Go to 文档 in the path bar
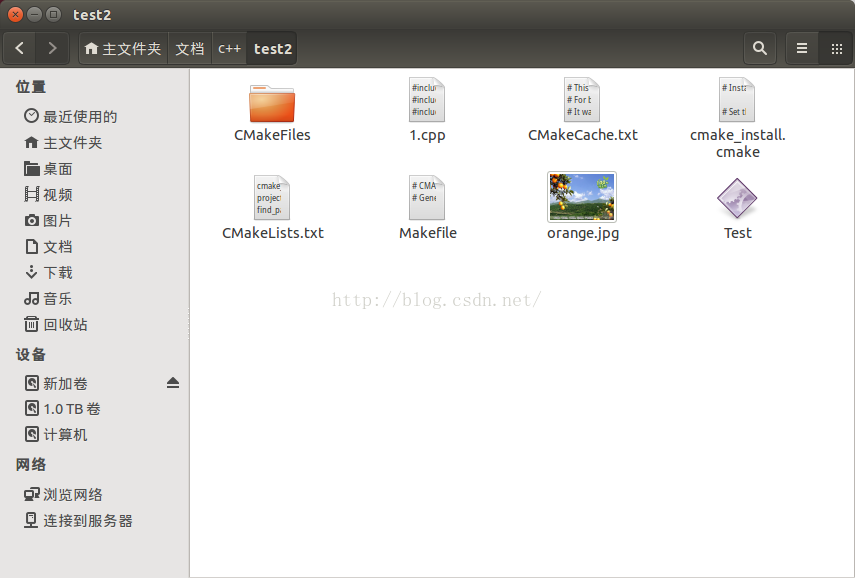The image size is (855, 578). point(190,49)
